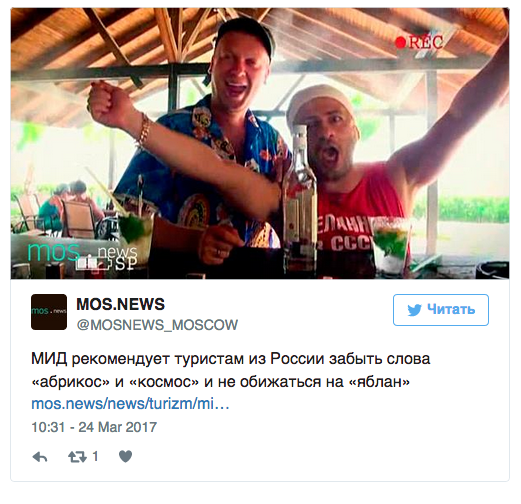Click the red REC dot in the photo
The image size is (521, 504).
[x=400, y=42]
